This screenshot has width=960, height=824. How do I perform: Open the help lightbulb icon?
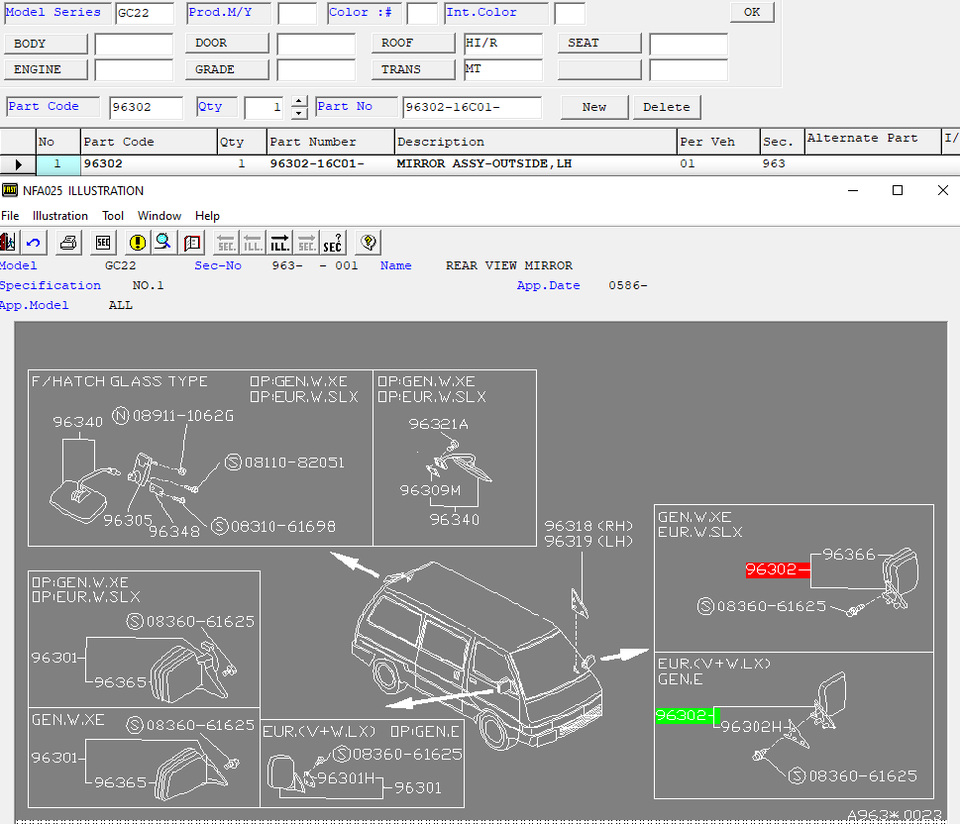pyautogui.click(x=368, y=242)
